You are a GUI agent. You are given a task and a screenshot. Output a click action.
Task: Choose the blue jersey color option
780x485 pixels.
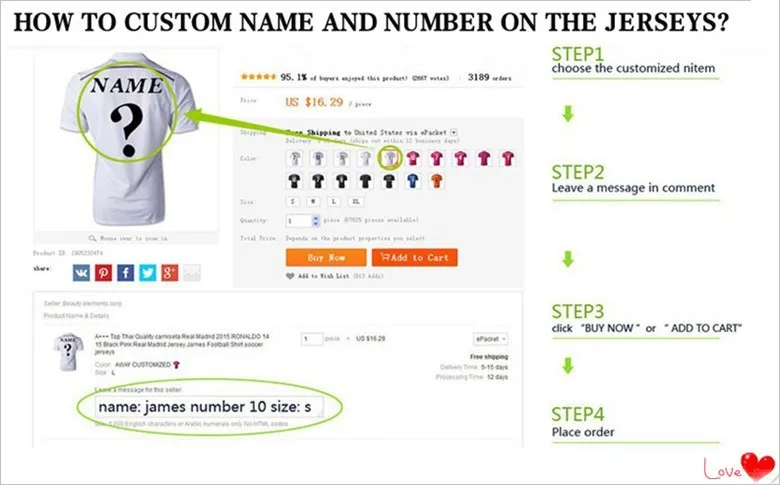pos(412,181)
